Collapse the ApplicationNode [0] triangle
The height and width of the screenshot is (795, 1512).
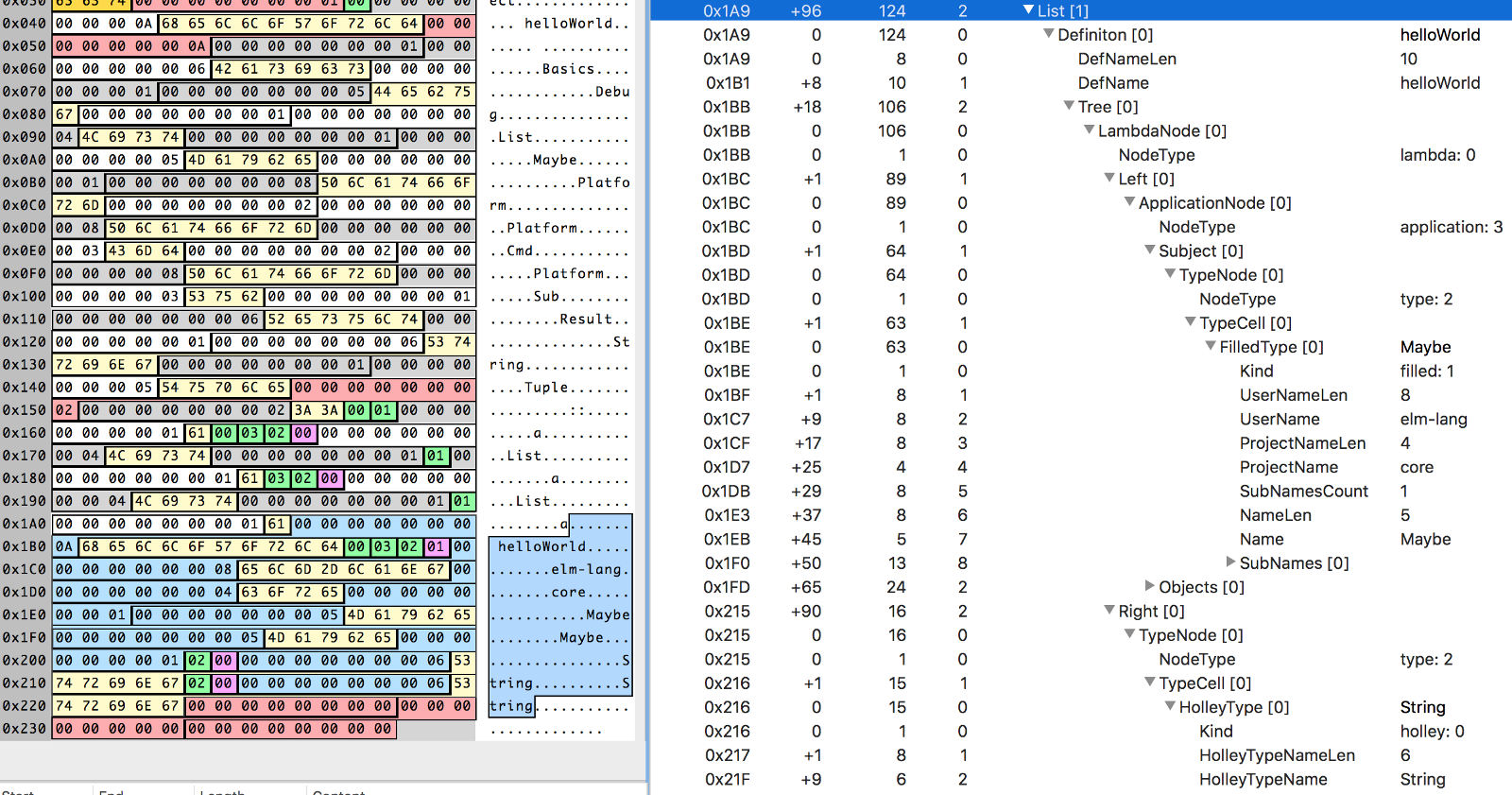coord(1129,202)
